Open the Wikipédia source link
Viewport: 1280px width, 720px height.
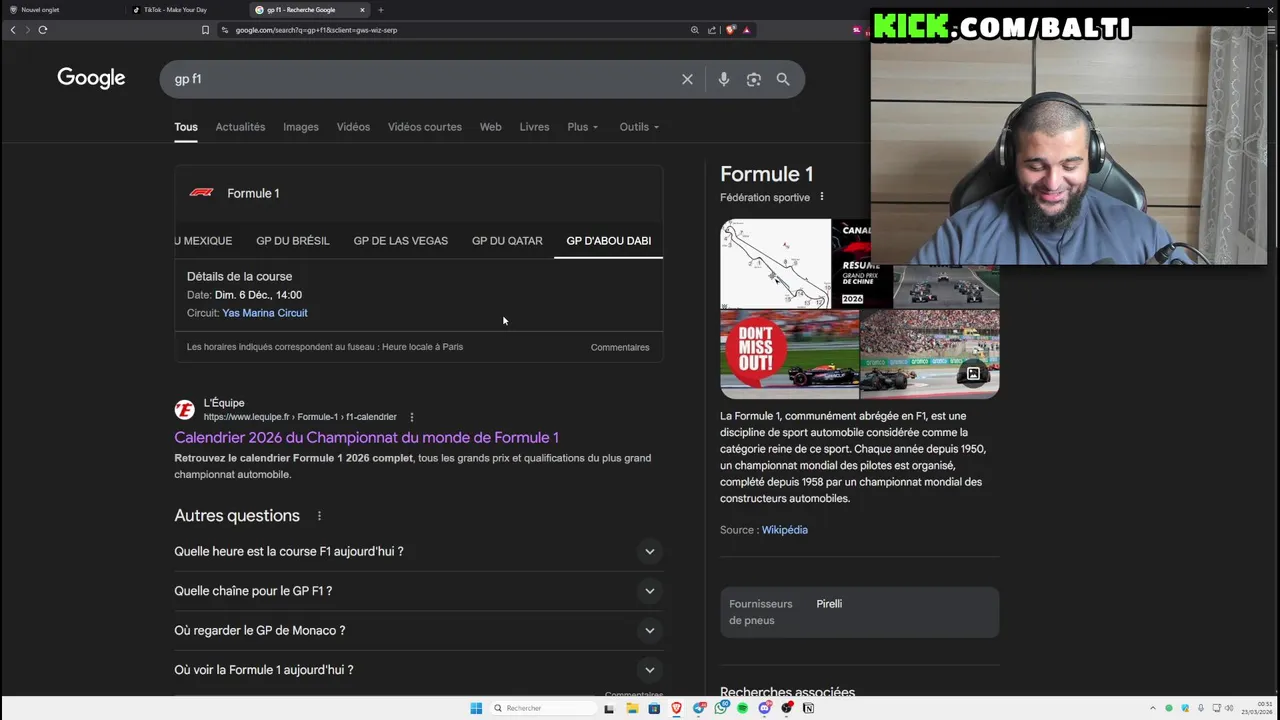pyautogui.click(x=785, y=530)
